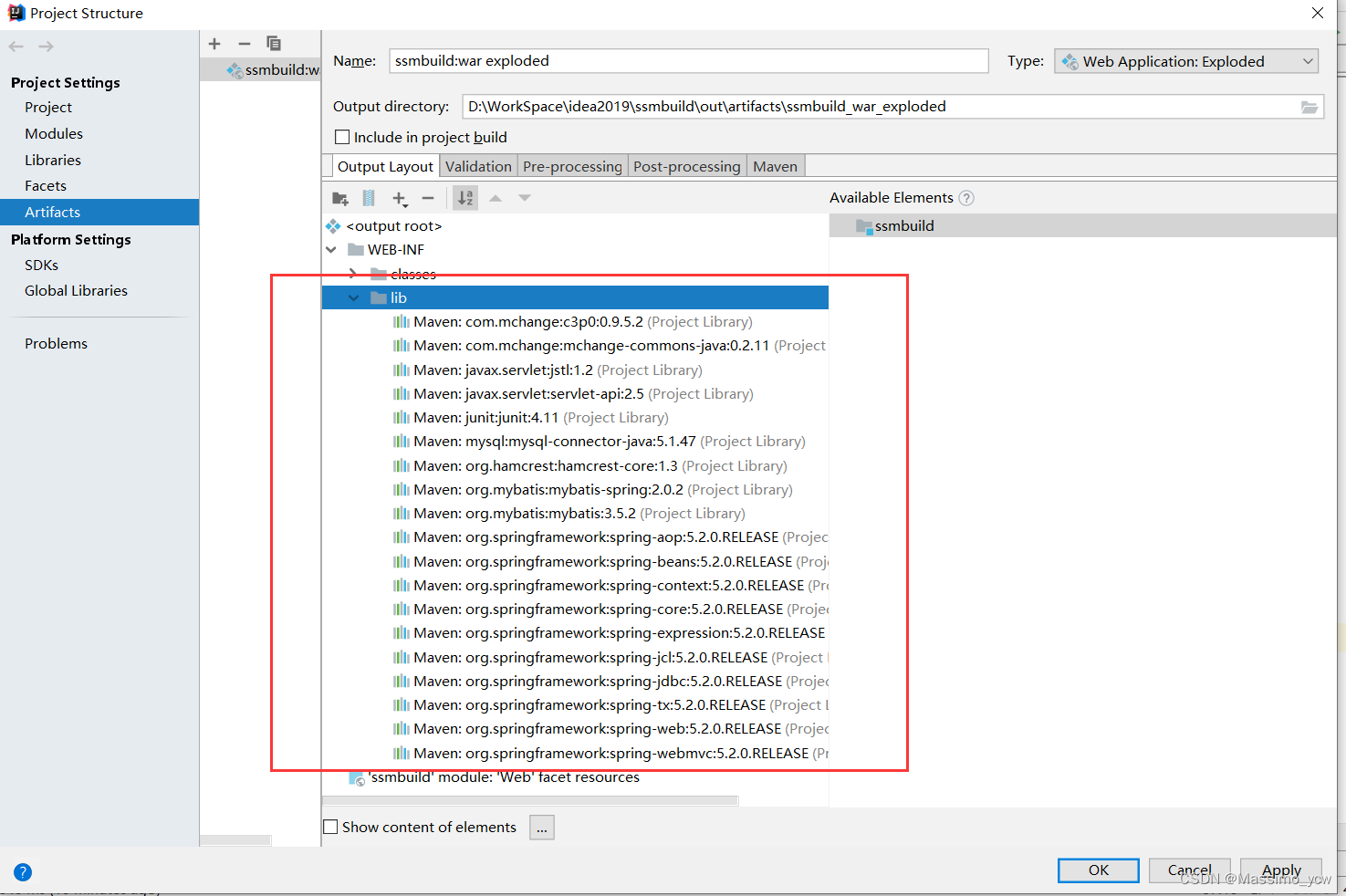The width and height of the screenshot is (1346, 896).
Task: Click the IntelliJ Project Structure window icon
Action: click(x=16, y=13)
